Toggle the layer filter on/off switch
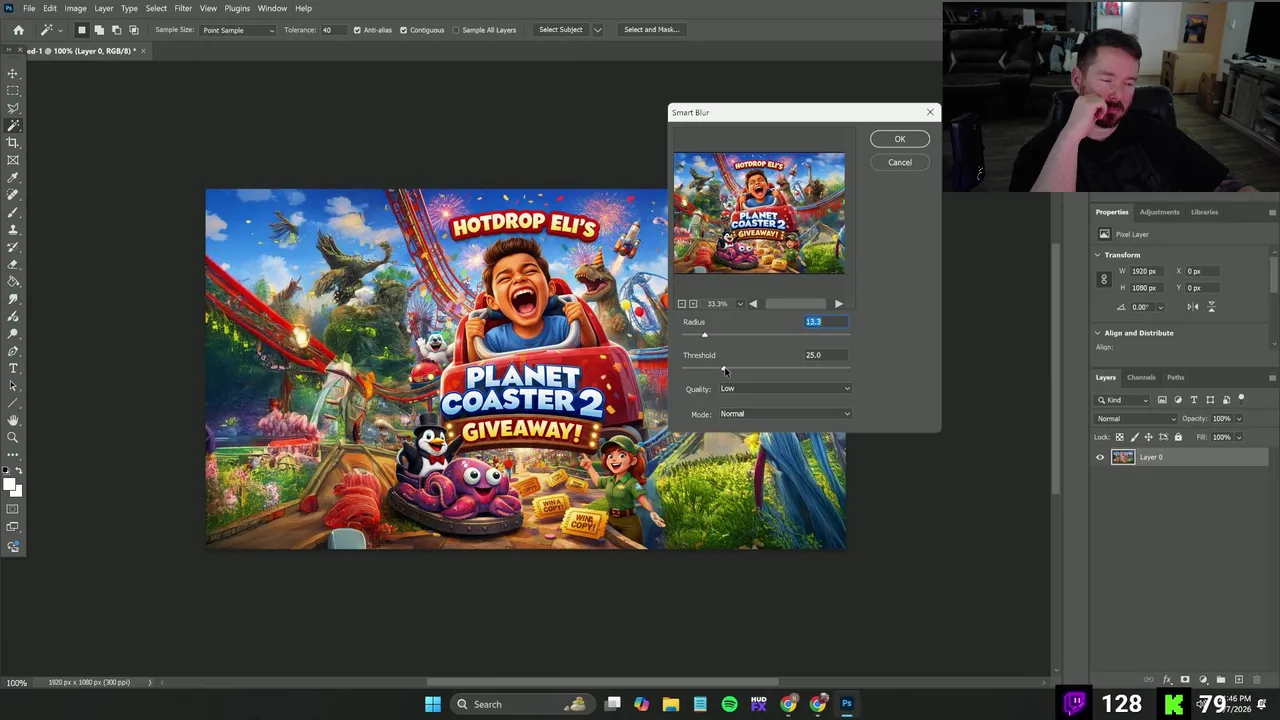The width and height of the screenshot is (1280, 720). tap(1241, 400)
